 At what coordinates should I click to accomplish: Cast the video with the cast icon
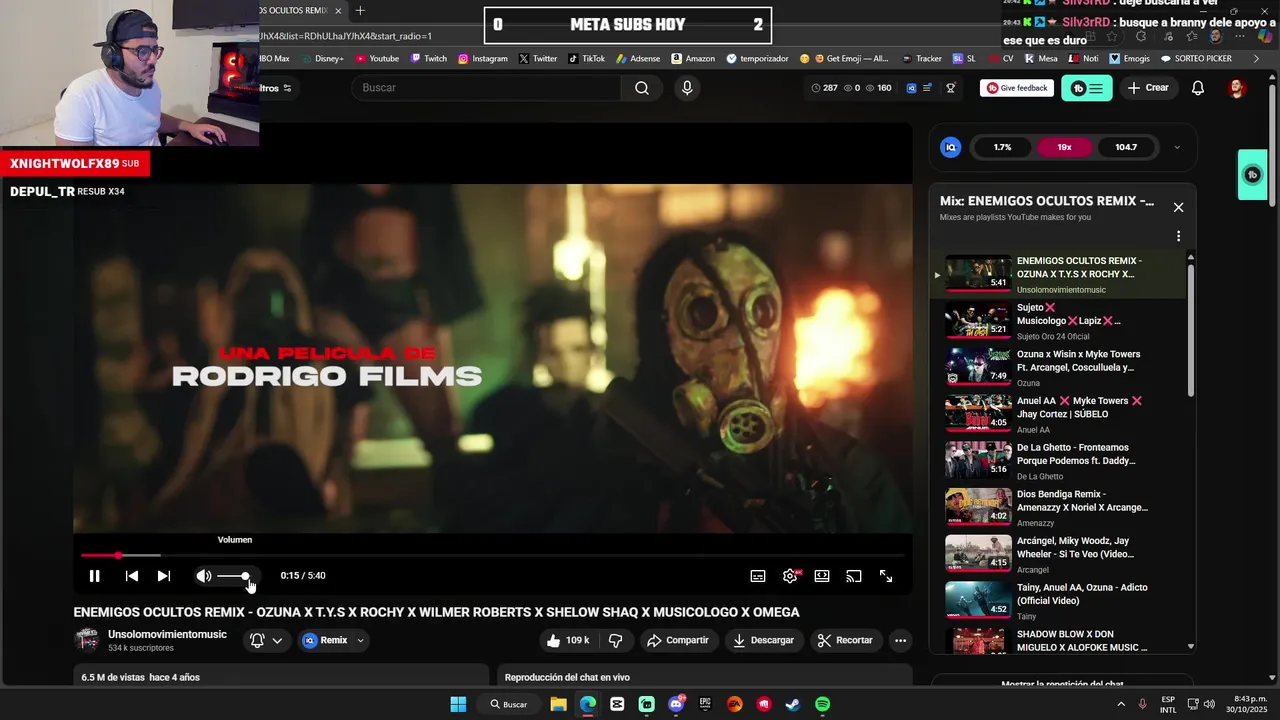[x=854, y=576]
